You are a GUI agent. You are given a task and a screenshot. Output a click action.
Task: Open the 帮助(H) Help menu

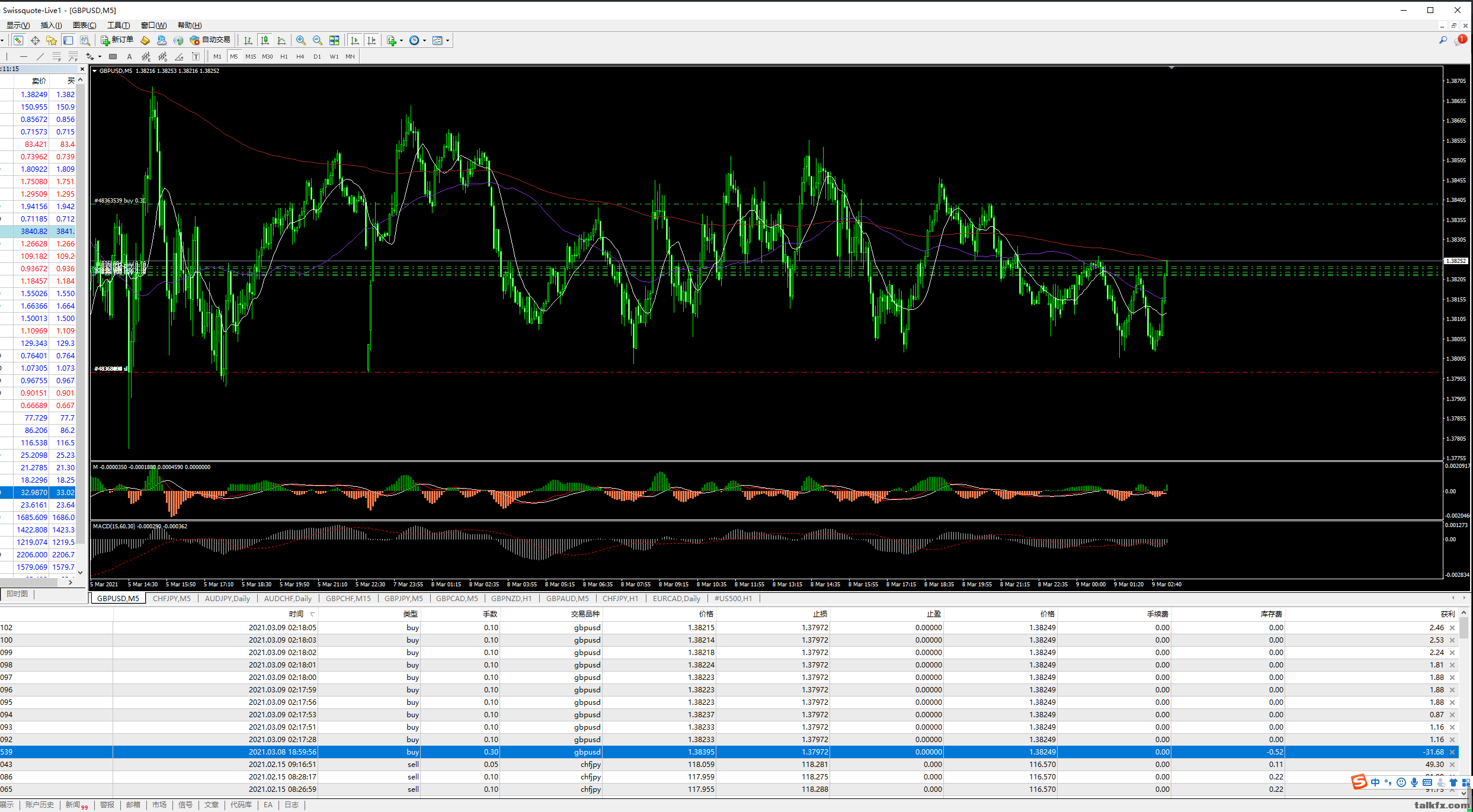pyautogui.click(x=190, y=25)
